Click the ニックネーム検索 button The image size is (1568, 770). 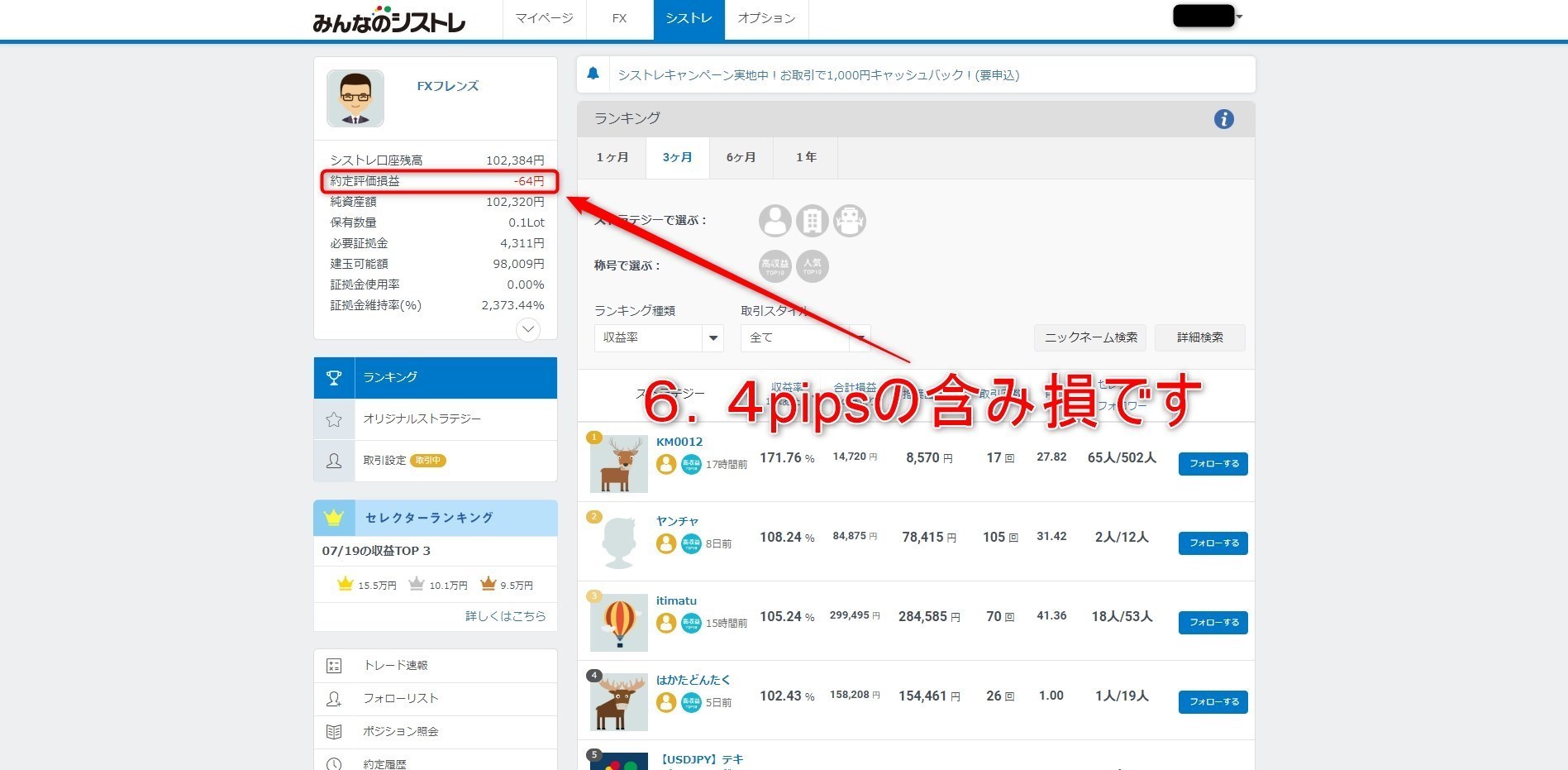(x=1089, y=337)
